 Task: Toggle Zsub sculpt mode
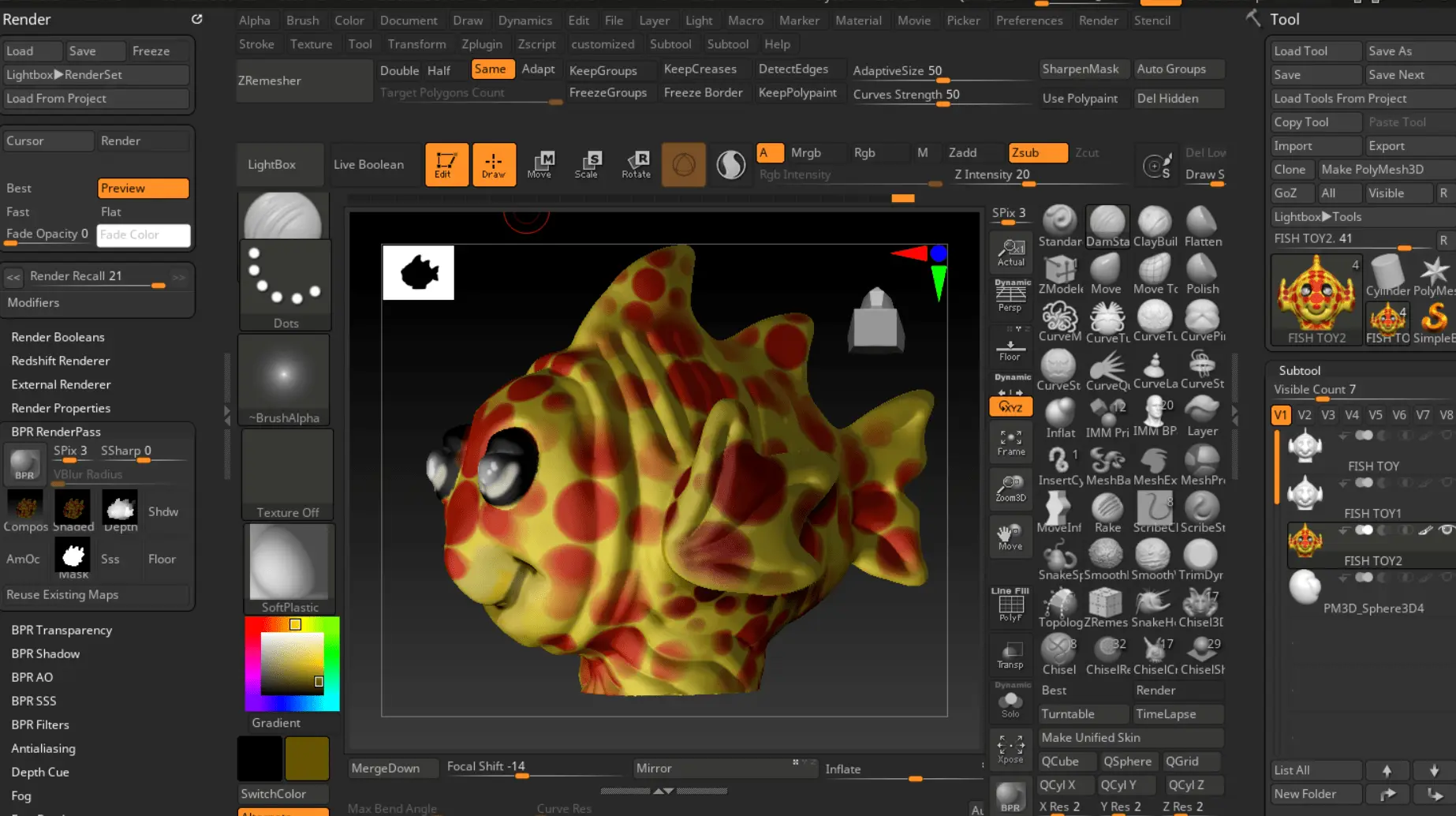tap(1036, 152)
